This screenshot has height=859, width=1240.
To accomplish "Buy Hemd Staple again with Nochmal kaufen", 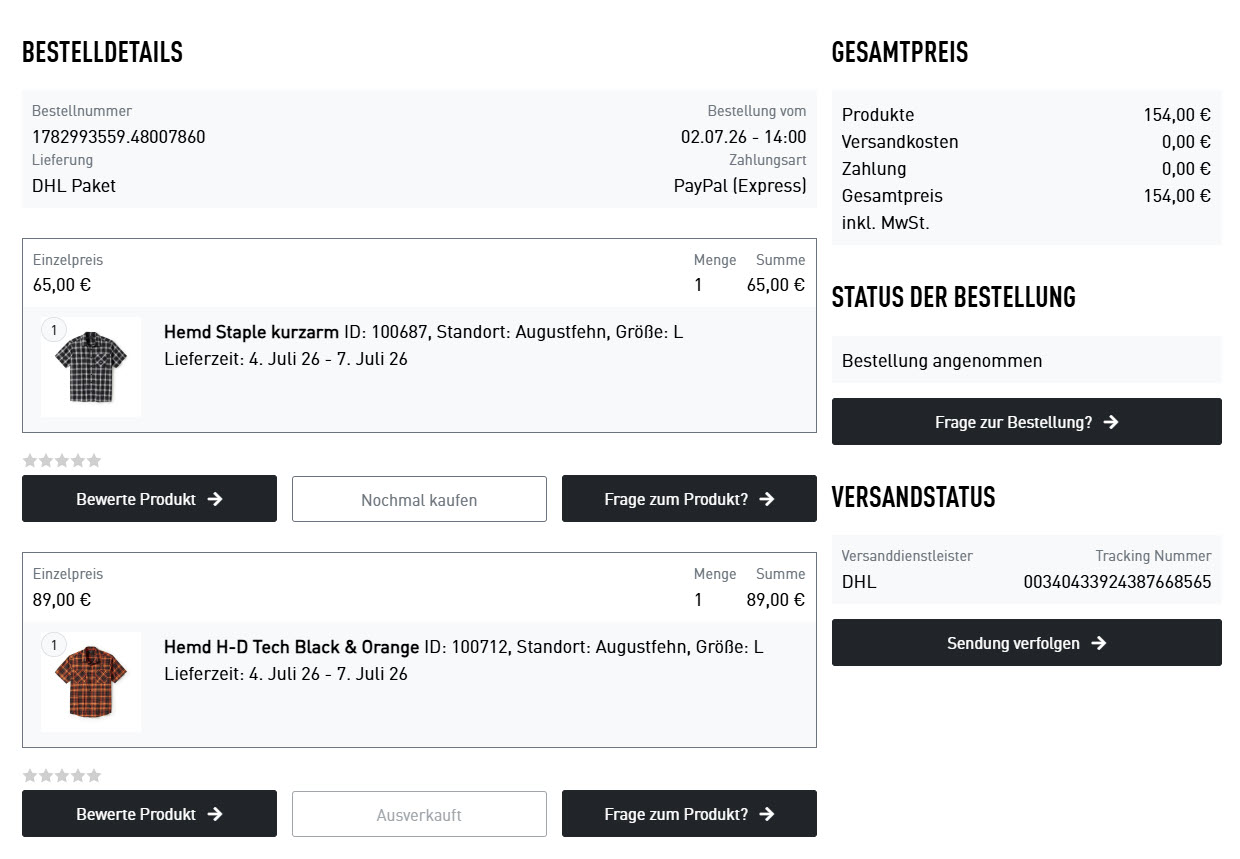I will 419,499.
